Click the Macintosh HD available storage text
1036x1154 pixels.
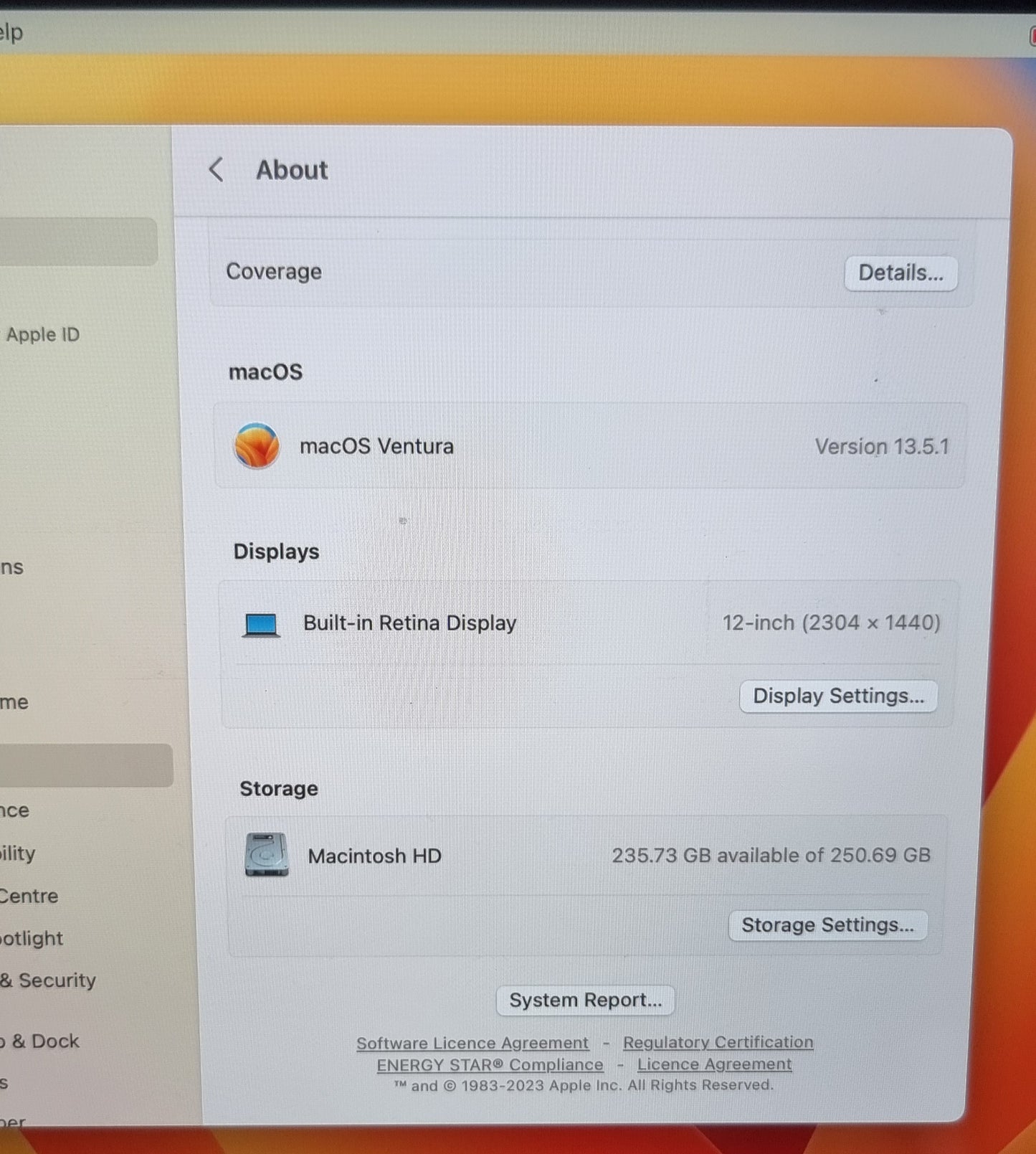771,855
